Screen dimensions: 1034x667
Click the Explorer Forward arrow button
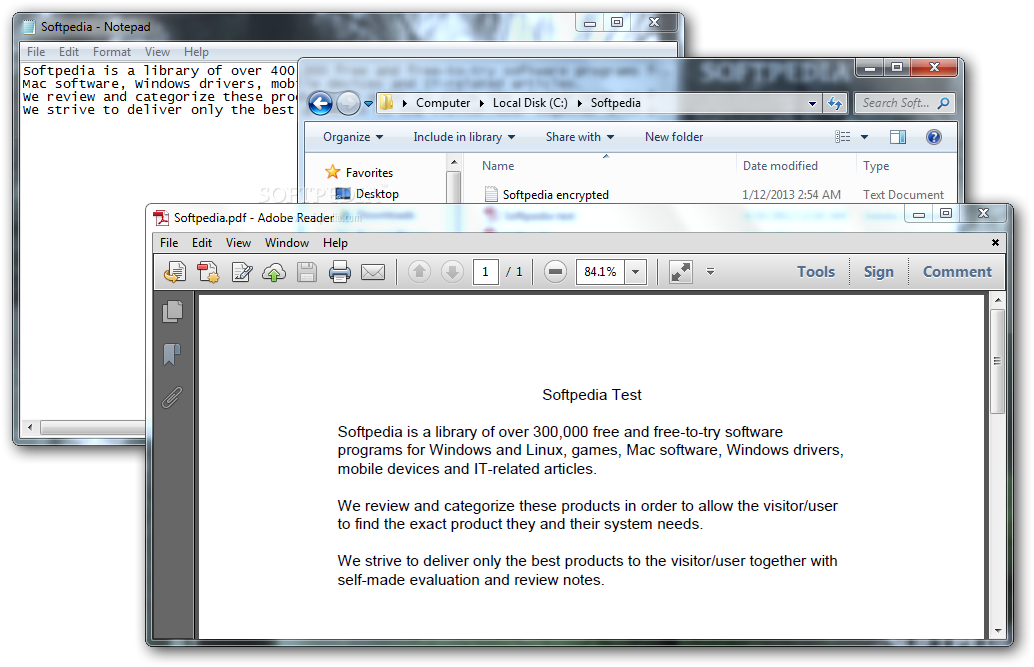[x=348, y=104]
